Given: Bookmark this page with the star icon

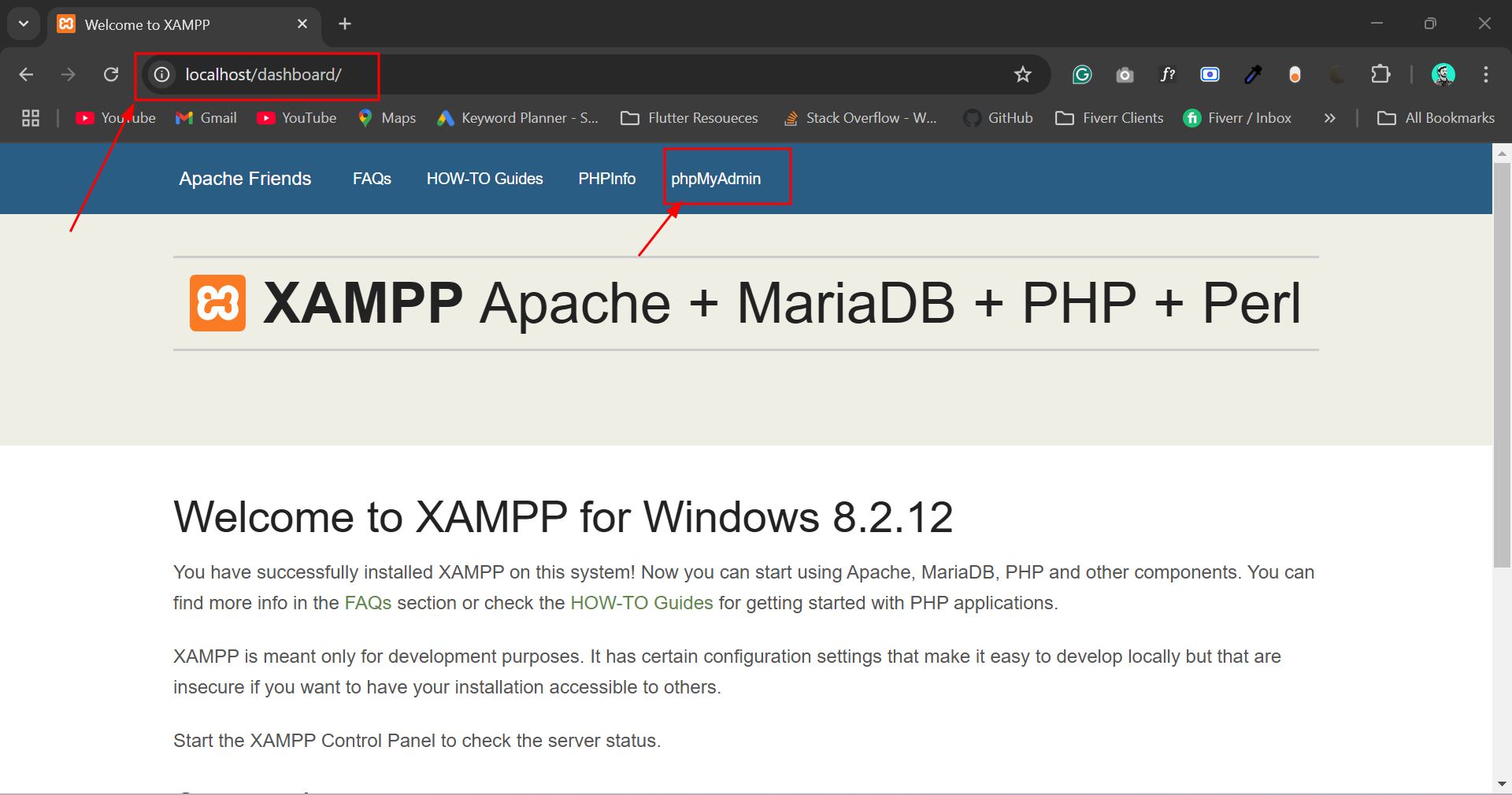Looking at the screenshot, I should point(1022,75).
